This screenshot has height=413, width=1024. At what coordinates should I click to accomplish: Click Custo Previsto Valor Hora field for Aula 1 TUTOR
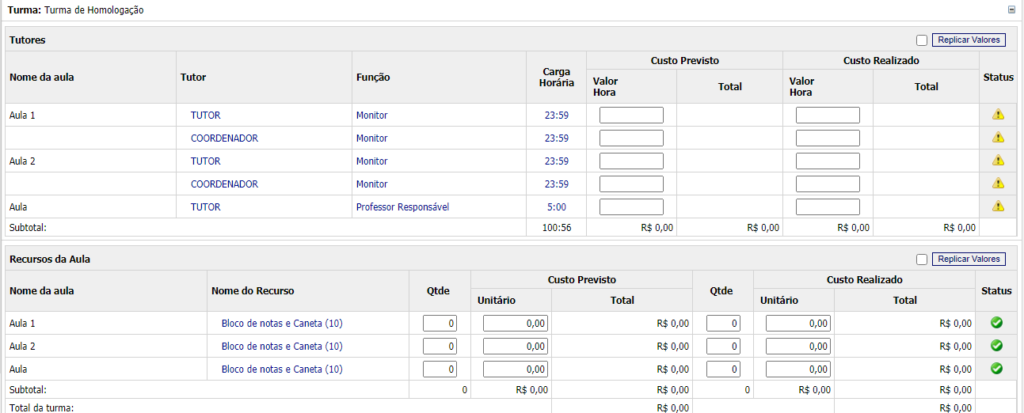tap(631, 115)
